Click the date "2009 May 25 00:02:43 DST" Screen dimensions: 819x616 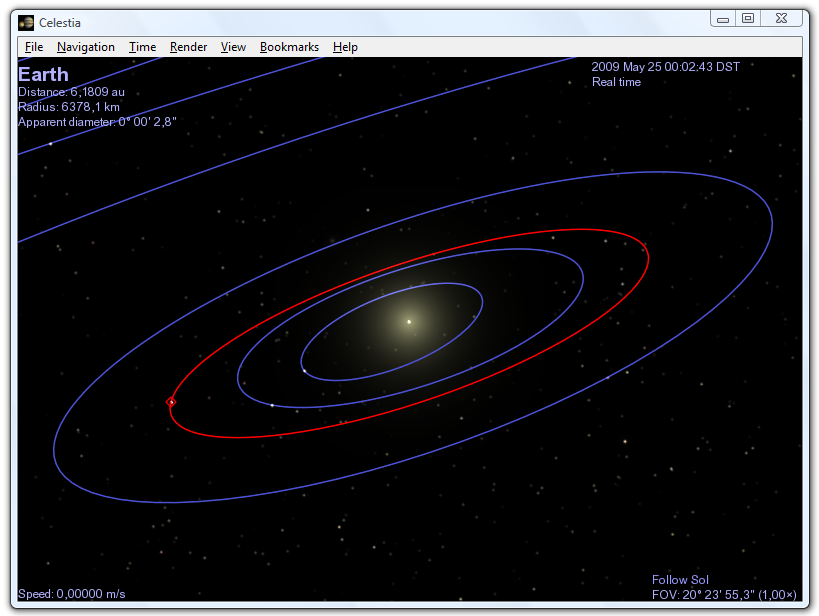[x=665, y=67]
